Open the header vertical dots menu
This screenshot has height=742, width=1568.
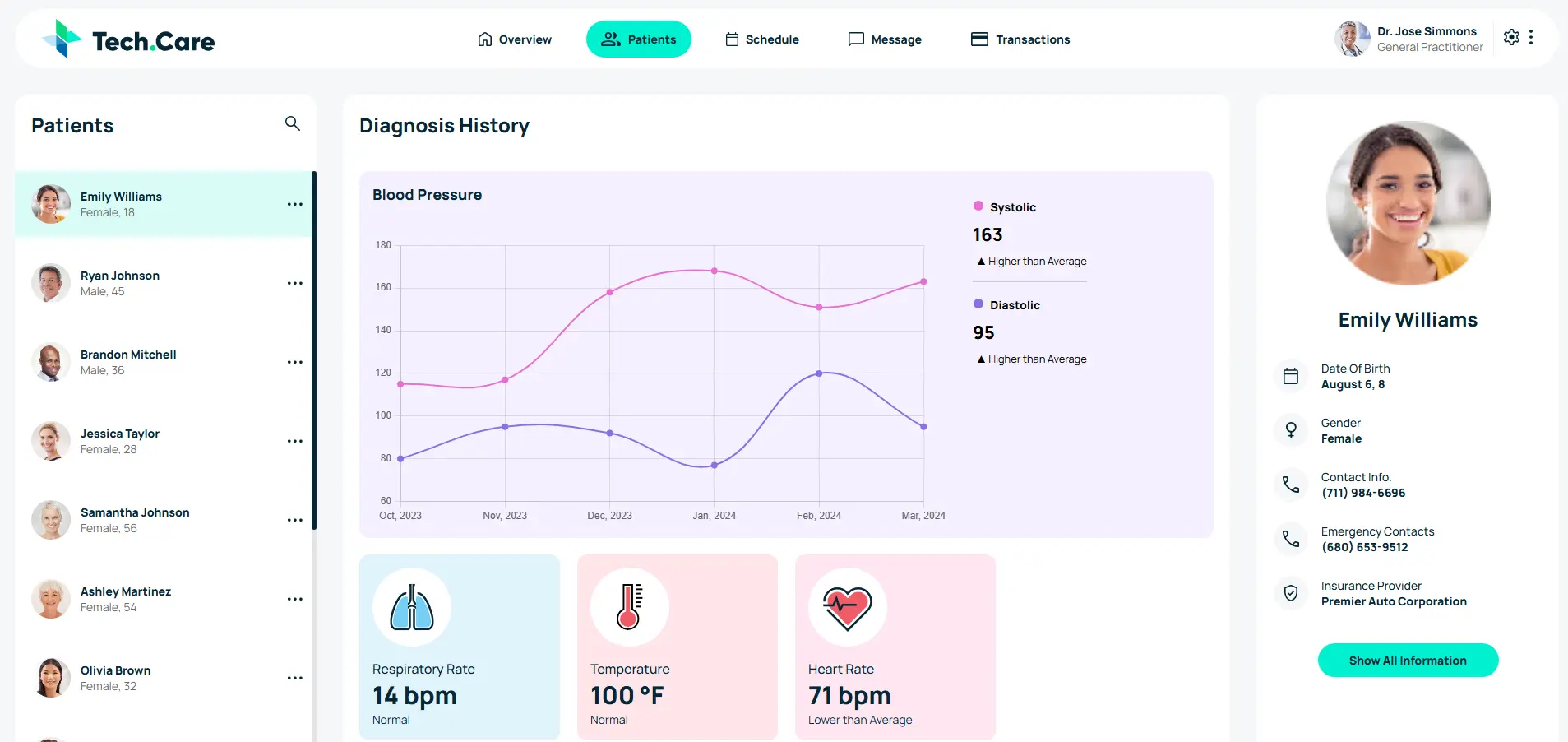click(x=1531, y=37)
